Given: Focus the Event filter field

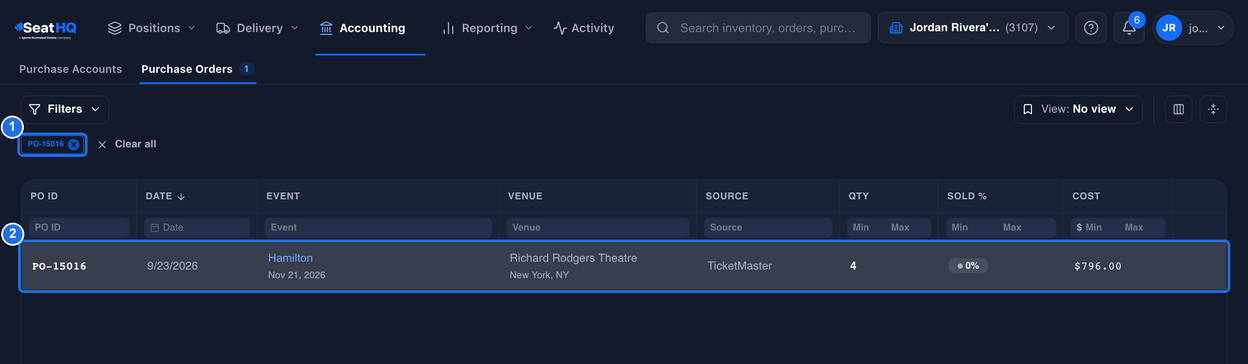Looking at the screenshot, I should pyautogui.click(x=378, y=228).
